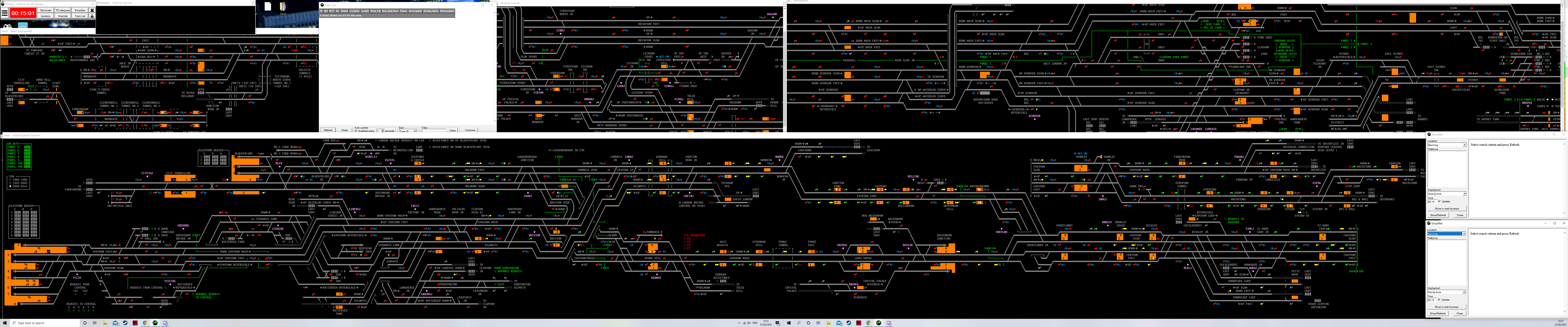The width and height of the screenshot is (1568, 327).
Task: Click the Reminder button
Action: 46,10
